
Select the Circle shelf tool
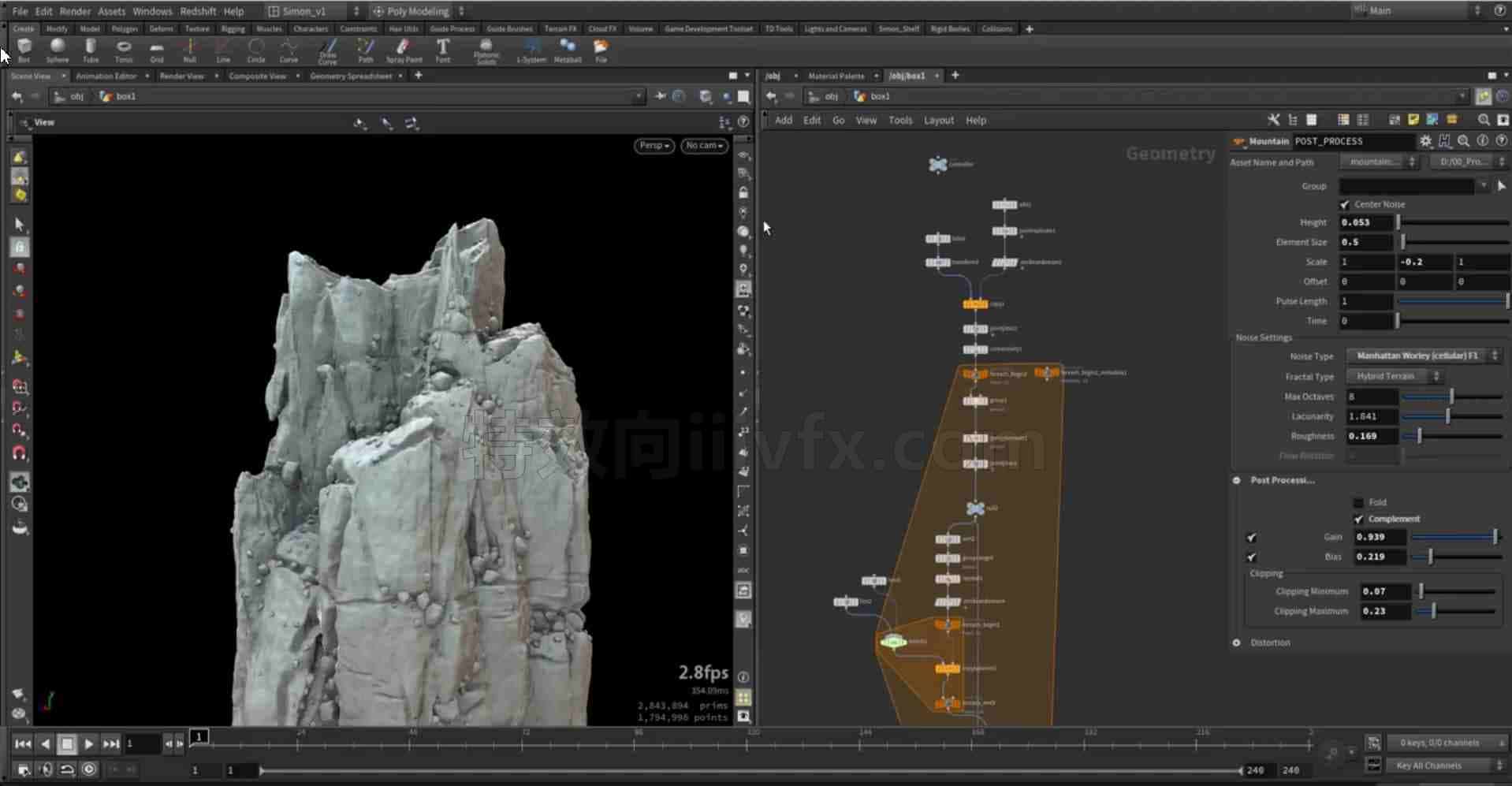click(x=256, y=50)
